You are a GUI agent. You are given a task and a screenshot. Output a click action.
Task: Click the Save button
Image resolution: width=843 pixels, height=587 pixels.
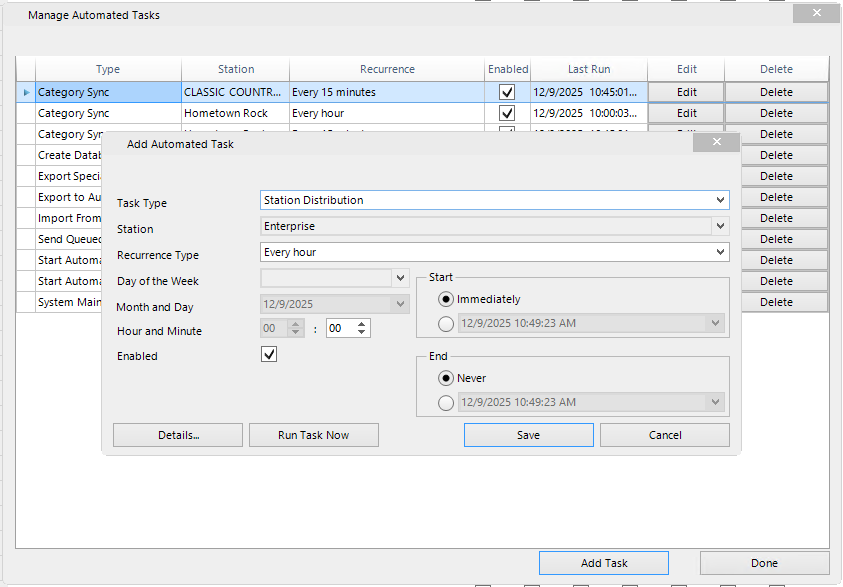pos(528,435)
